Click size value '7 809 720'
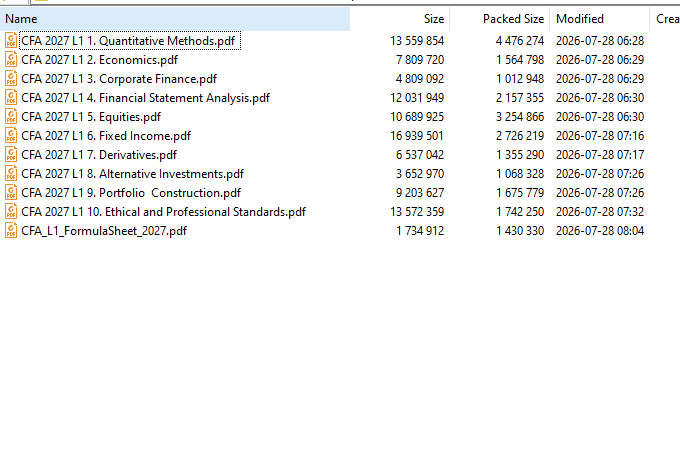Screen dimensions: 680x458 pyautogui.click(x=420, y=60)
